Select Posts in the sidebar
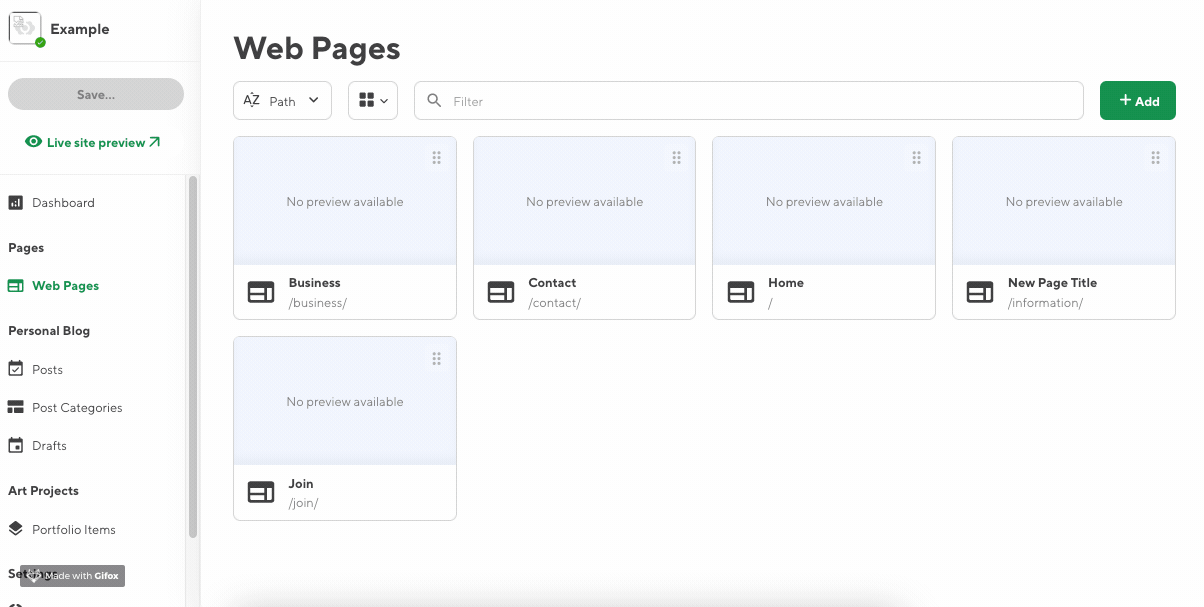 [47, 370]
